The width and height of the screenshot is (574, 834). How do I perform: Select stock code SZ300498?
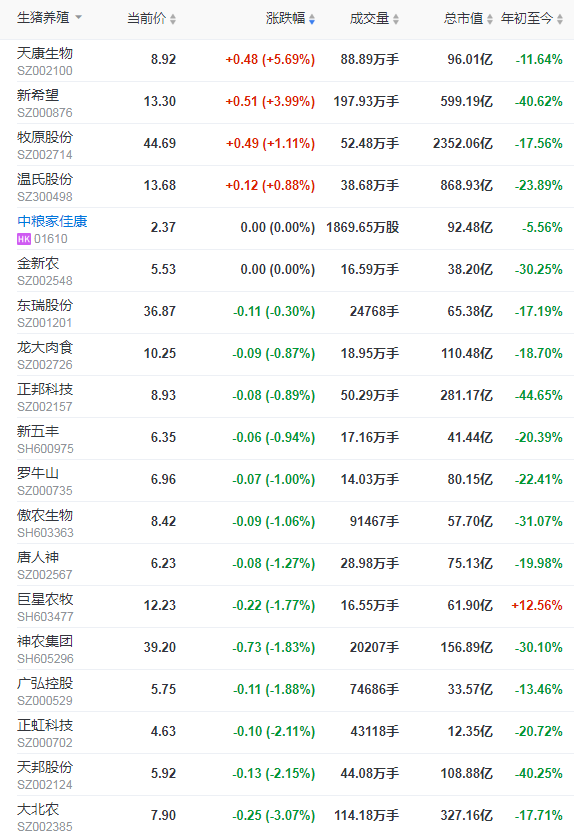point(45,197)
